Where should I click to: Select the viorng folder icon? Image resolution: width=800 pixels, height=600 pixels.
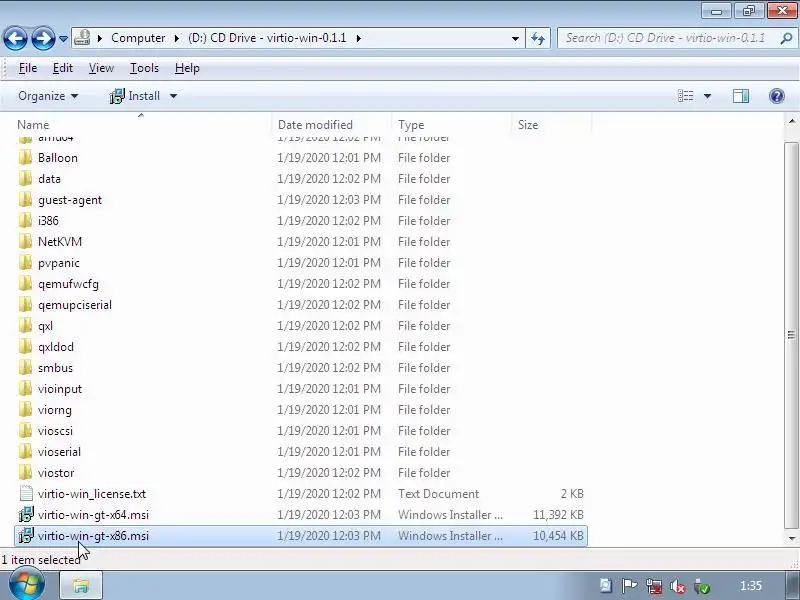(26, 410)
